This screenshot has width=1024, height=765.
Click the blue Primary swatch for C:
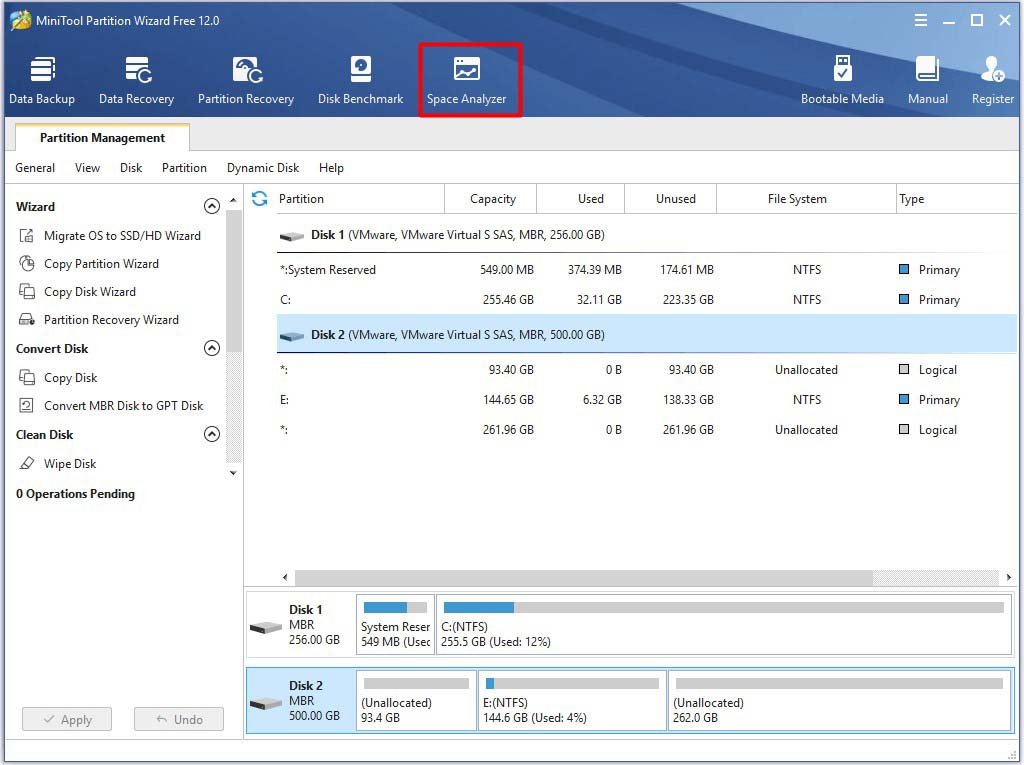(x=904, y=299)
